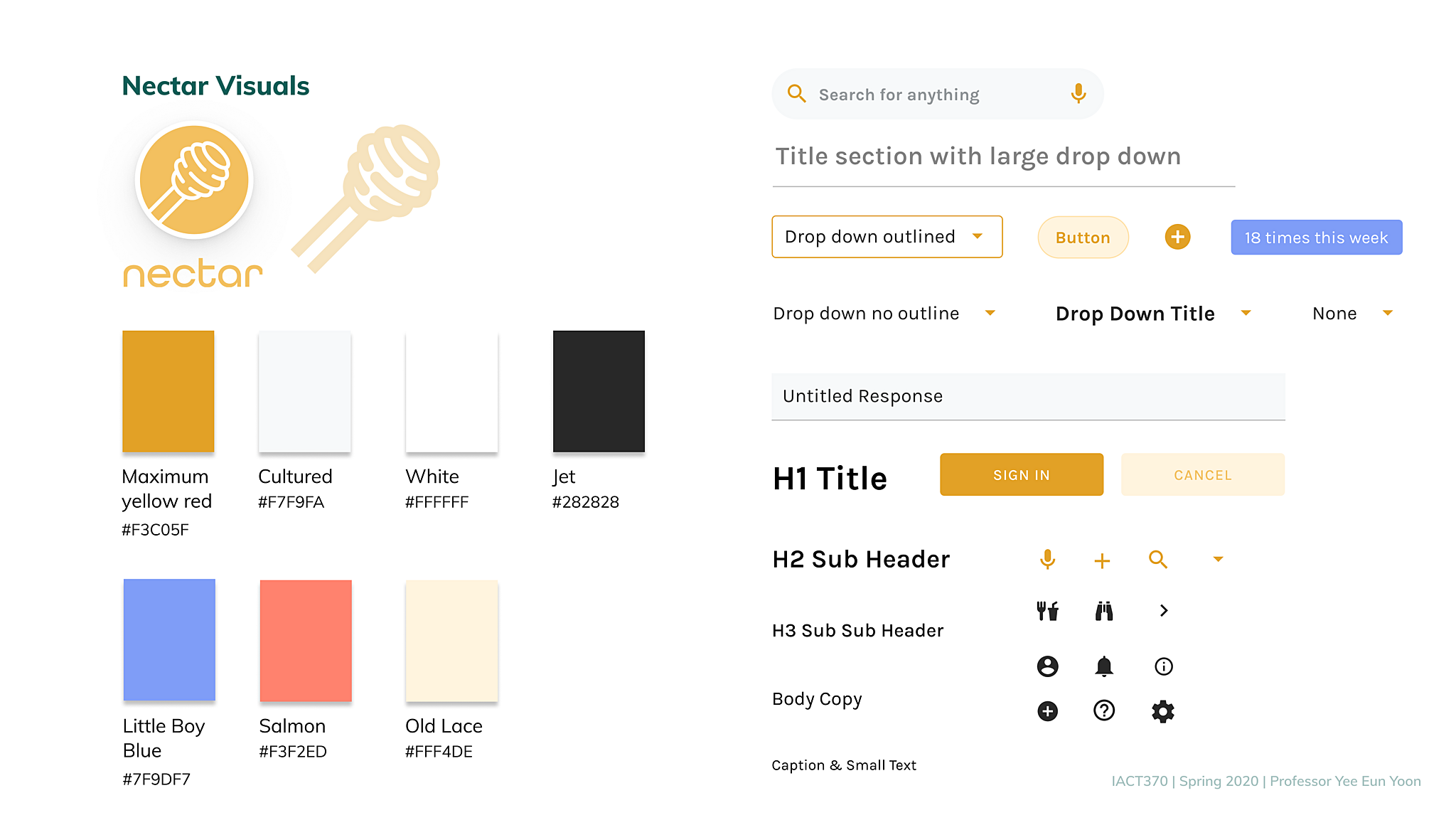Click the SIGN IN button
The image size is (1456, 820).
(1021, 474)
